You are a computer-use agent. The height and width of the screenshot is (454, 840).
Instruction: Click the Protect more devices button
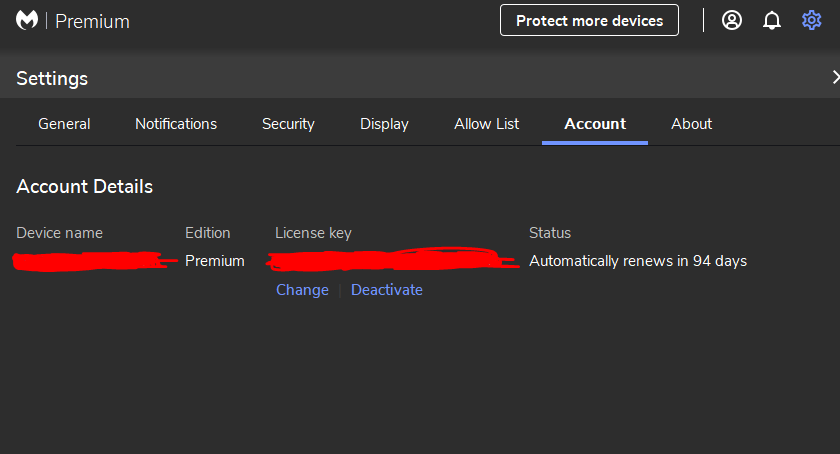[x=589, y=20]
